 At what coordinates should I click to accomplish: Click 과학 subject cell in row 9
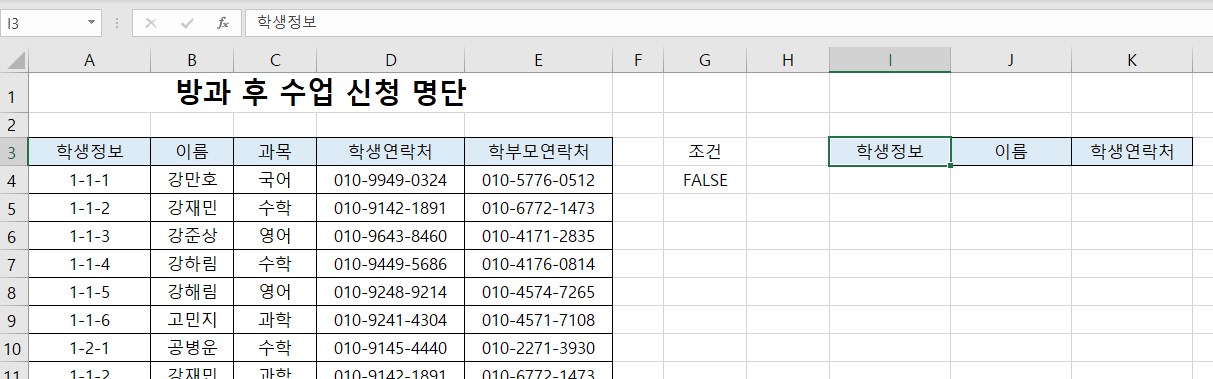pos(275,320)
